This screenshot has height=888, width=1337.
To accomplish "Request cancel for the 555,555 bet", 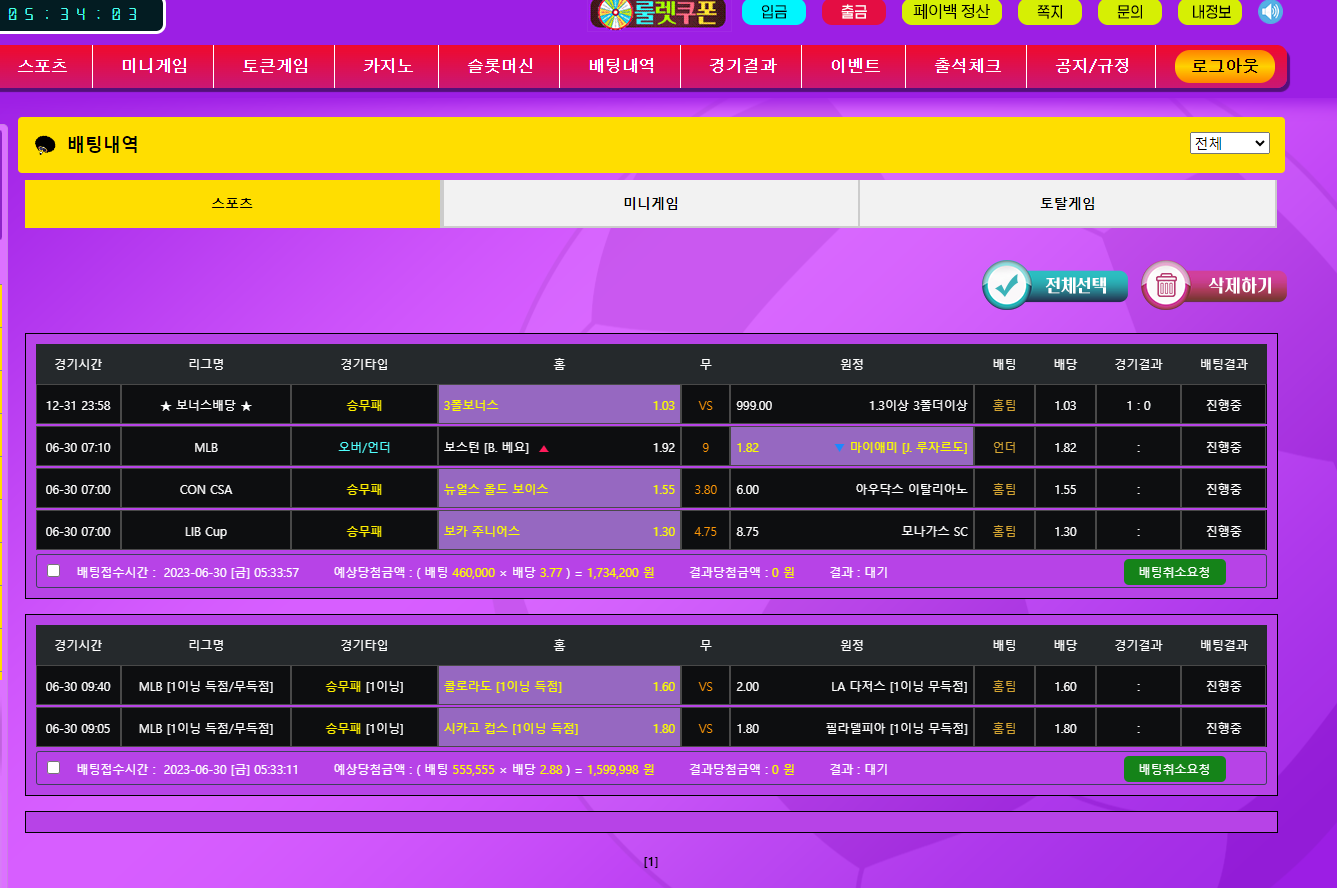I will [x=1174, y=769].
